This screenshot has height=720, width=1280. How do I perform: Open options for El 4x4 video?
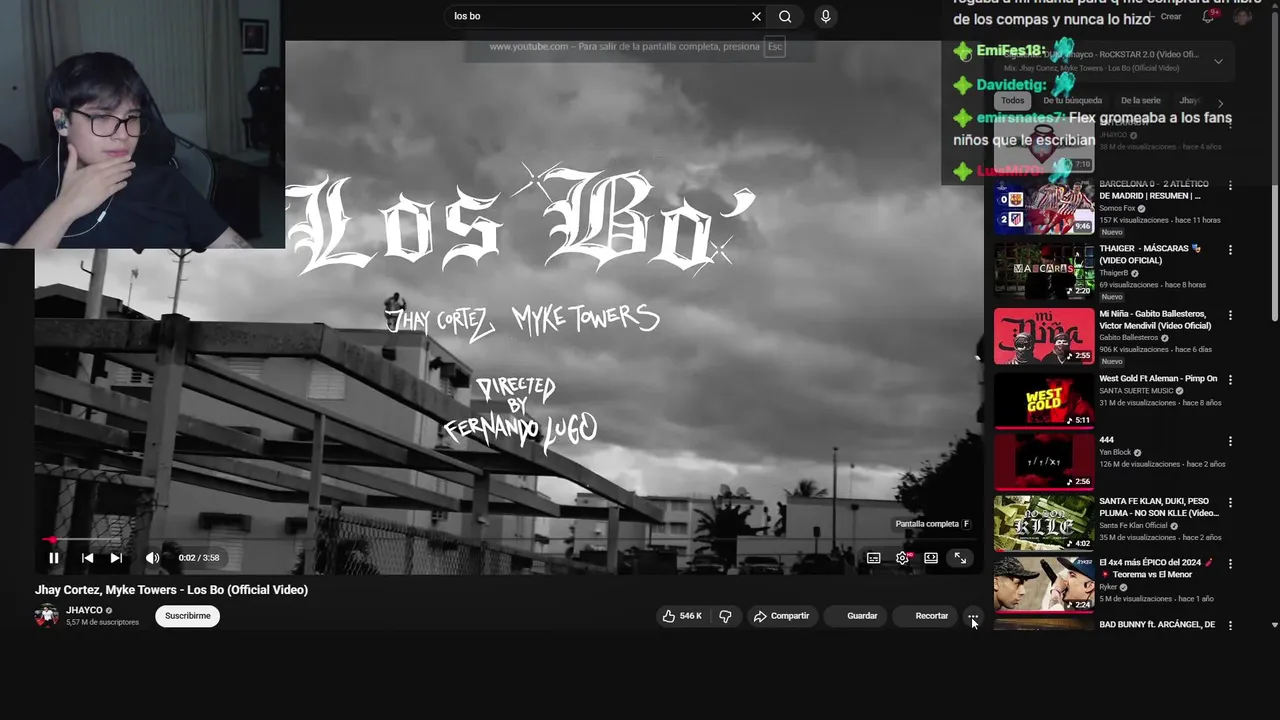click(x=1230, y=563)
